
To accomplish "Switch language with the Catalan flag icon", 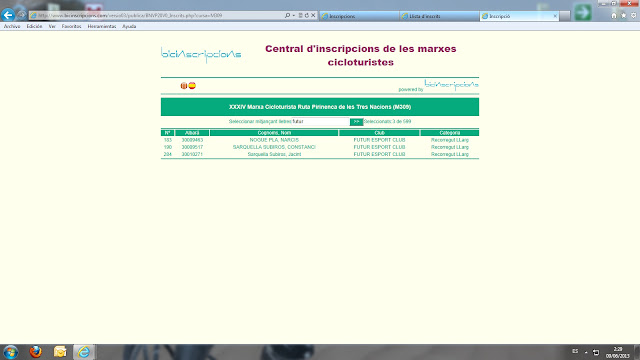I will (184, 85).
